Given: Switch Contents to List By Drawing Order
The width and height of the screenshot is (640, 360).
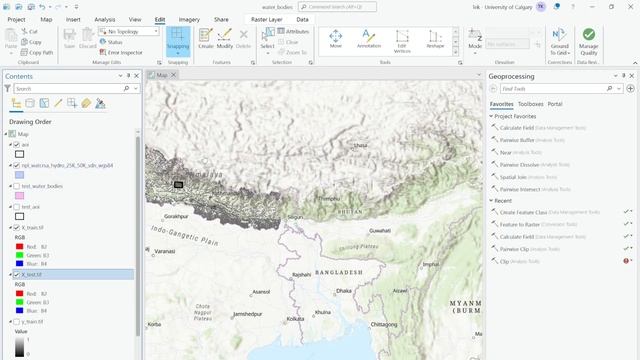Looking at the screenshot, I should 16,103.
